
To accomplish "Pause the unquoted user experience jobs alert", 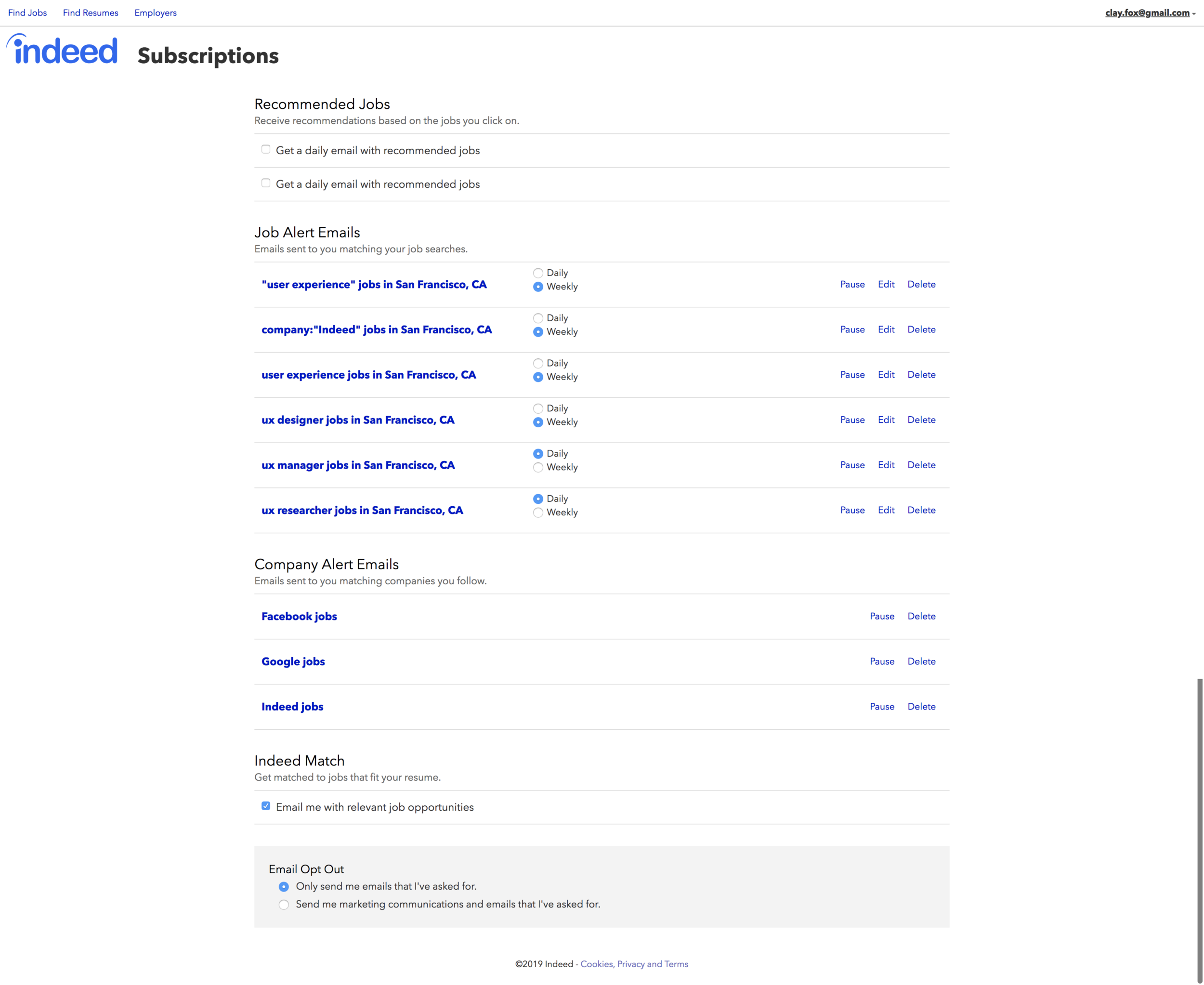I will coord(852,374).
